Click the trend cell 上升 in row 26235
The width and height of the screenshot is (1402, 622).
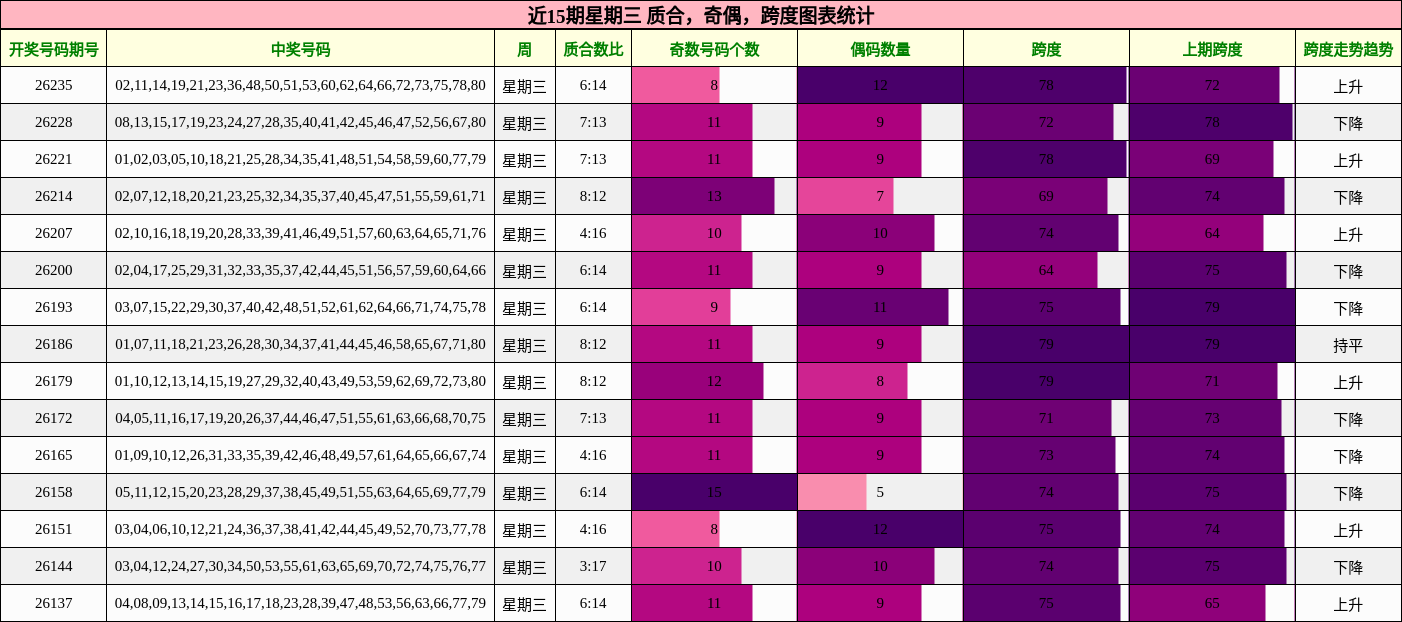point(1348,85)
